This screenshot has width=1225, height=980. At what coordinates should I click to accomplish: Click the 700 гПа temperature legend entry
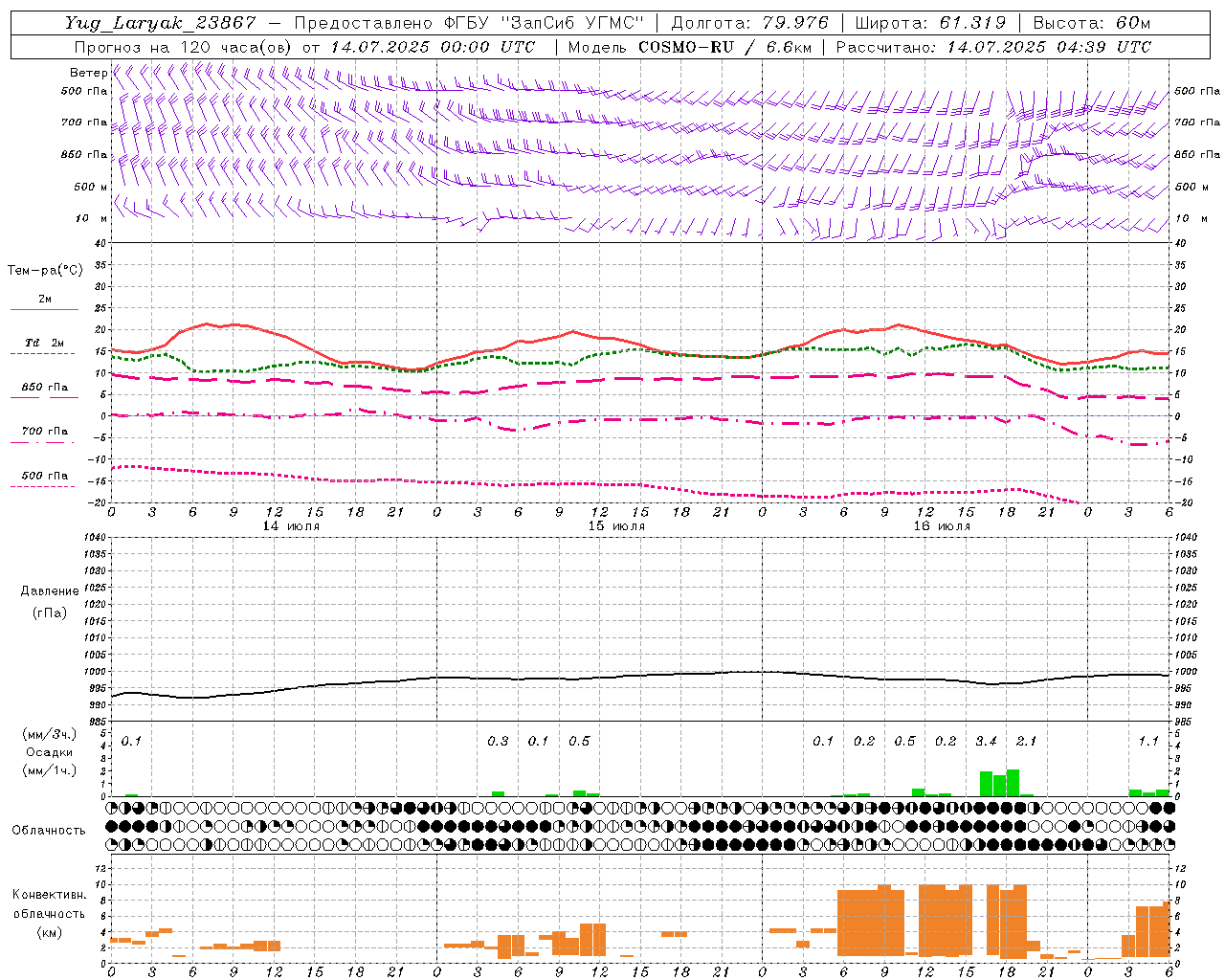(45, 432)
